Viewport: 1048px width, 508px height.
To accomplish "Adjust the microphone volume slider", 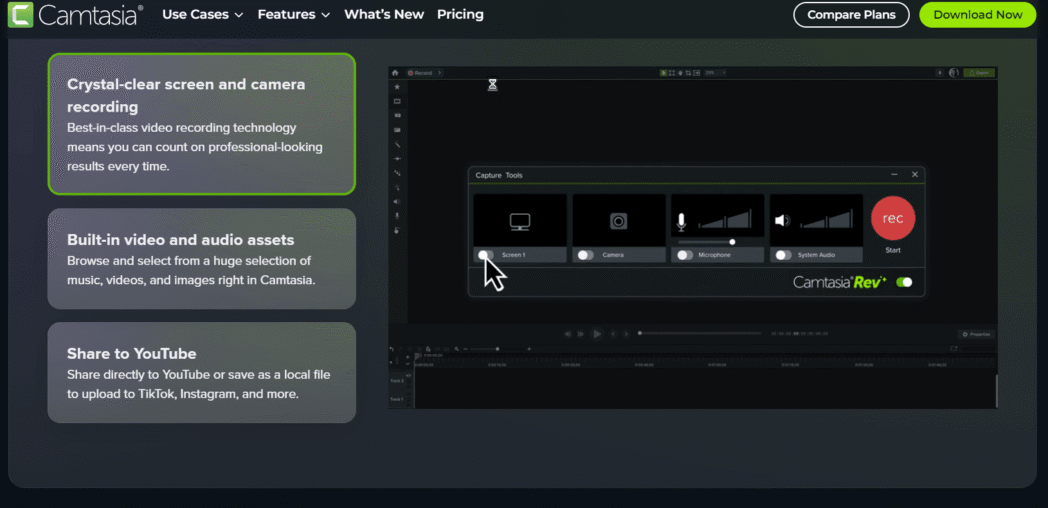I will pos(706,242).
